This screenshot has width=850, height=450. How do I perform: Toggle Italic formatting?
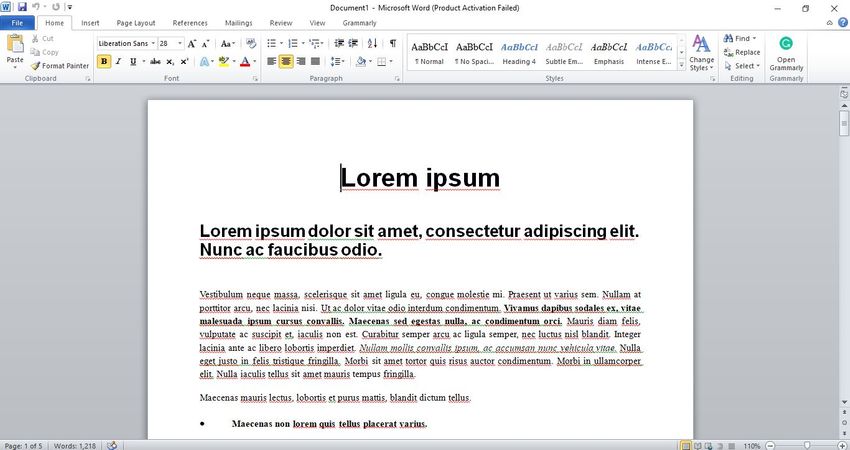[118, 62]
